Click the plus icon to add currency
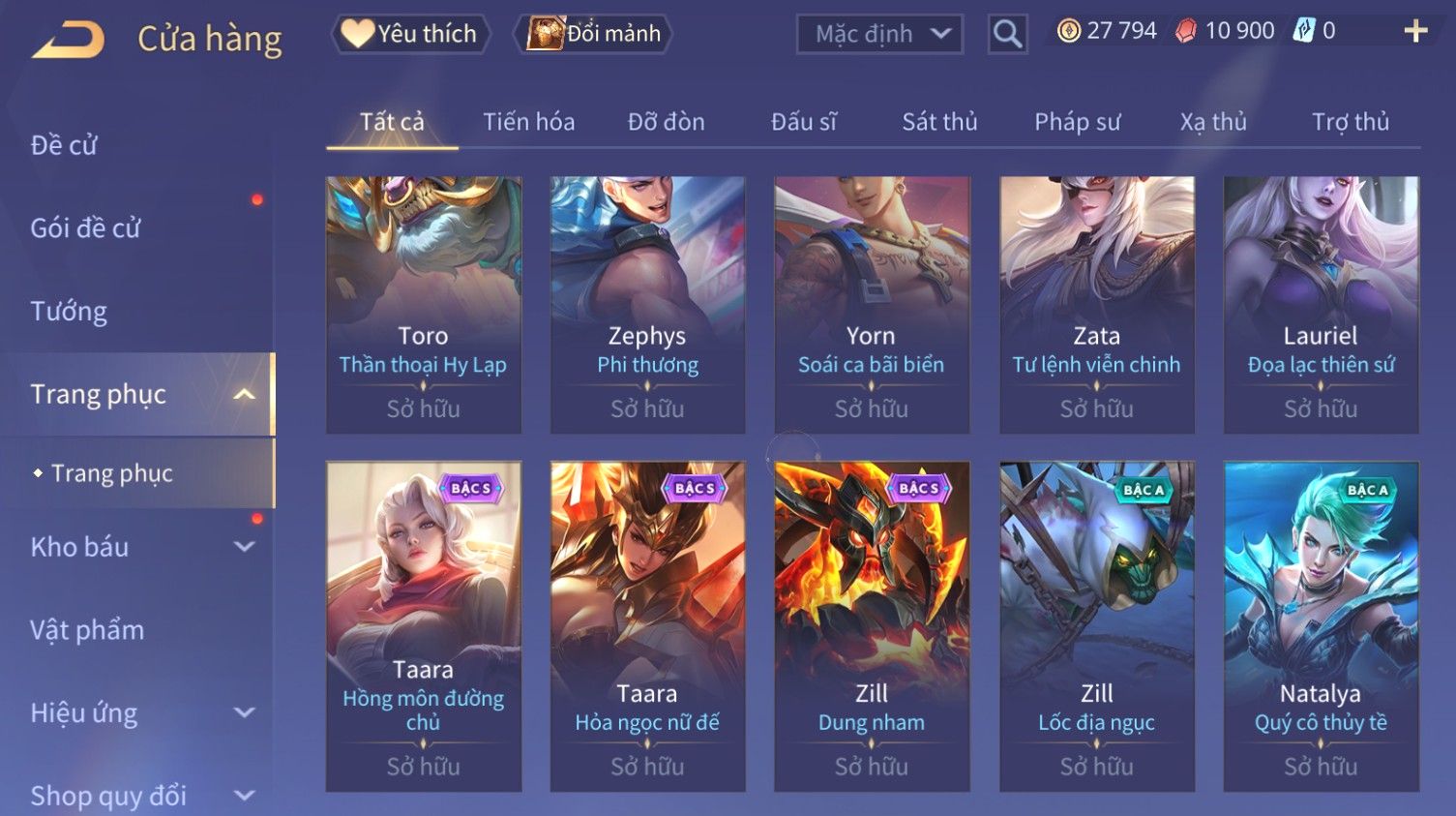This screenshot has height=816, width=1456. tap(1415, 32)
